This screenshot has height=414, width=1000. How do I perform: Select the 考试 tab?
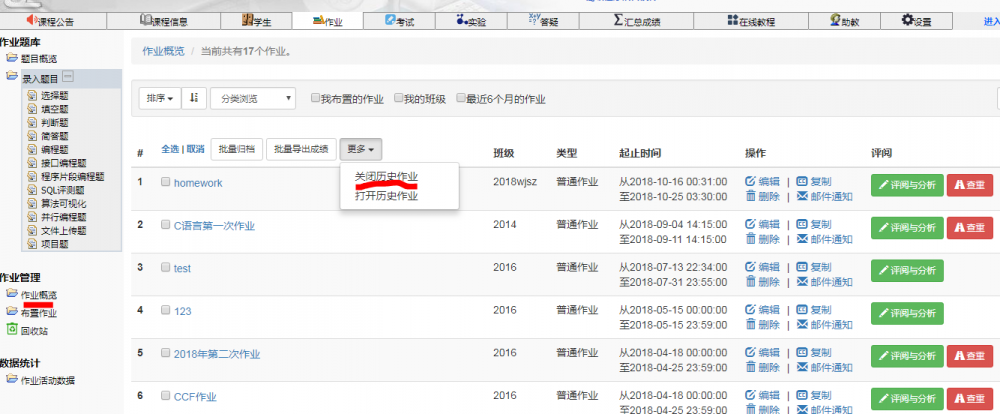(x=399, y=21)
